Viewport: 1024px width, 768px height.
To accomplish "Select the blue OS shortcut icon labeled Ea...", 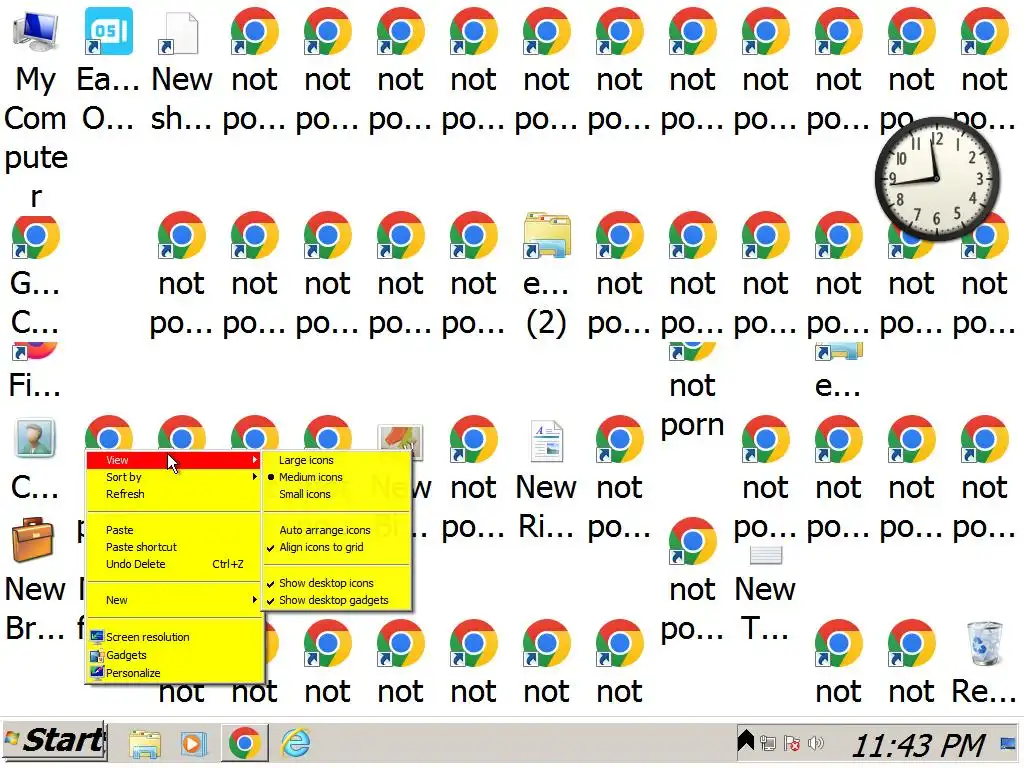I will point(109,31).
